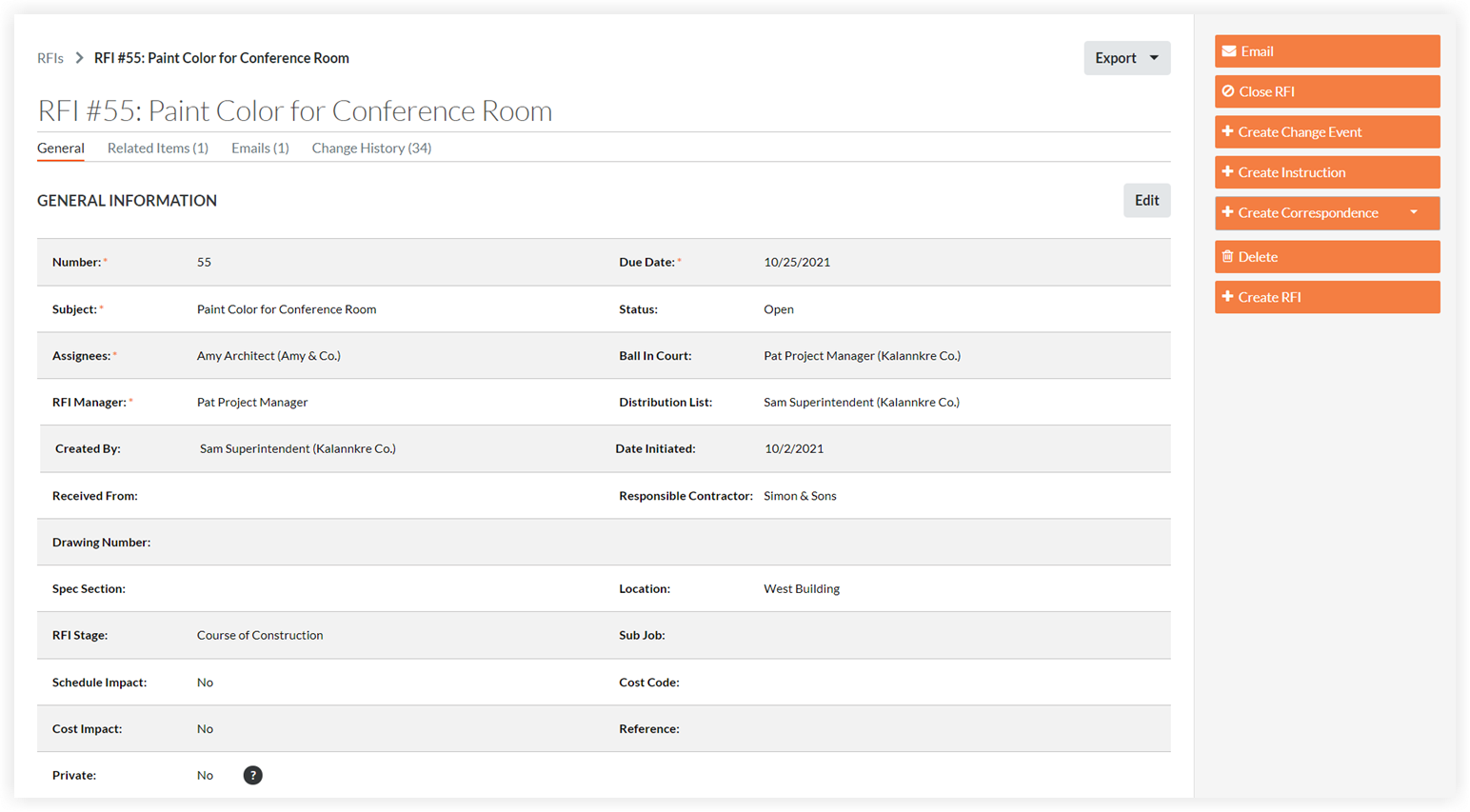This screenshot has width=1470, height=812.
Task: Click the trash icon on the Delete button
Action: click(x=1228, y=256)
